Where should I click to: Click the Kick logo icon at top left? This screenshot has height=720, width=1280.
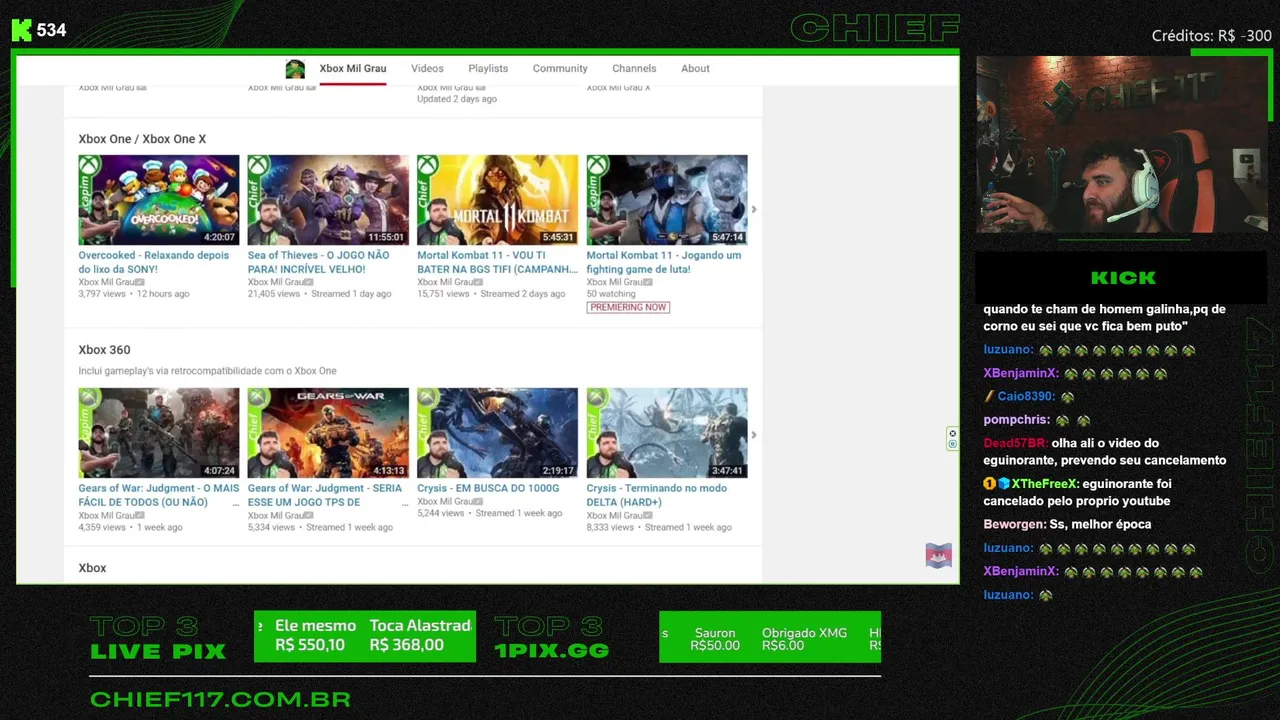21,30
